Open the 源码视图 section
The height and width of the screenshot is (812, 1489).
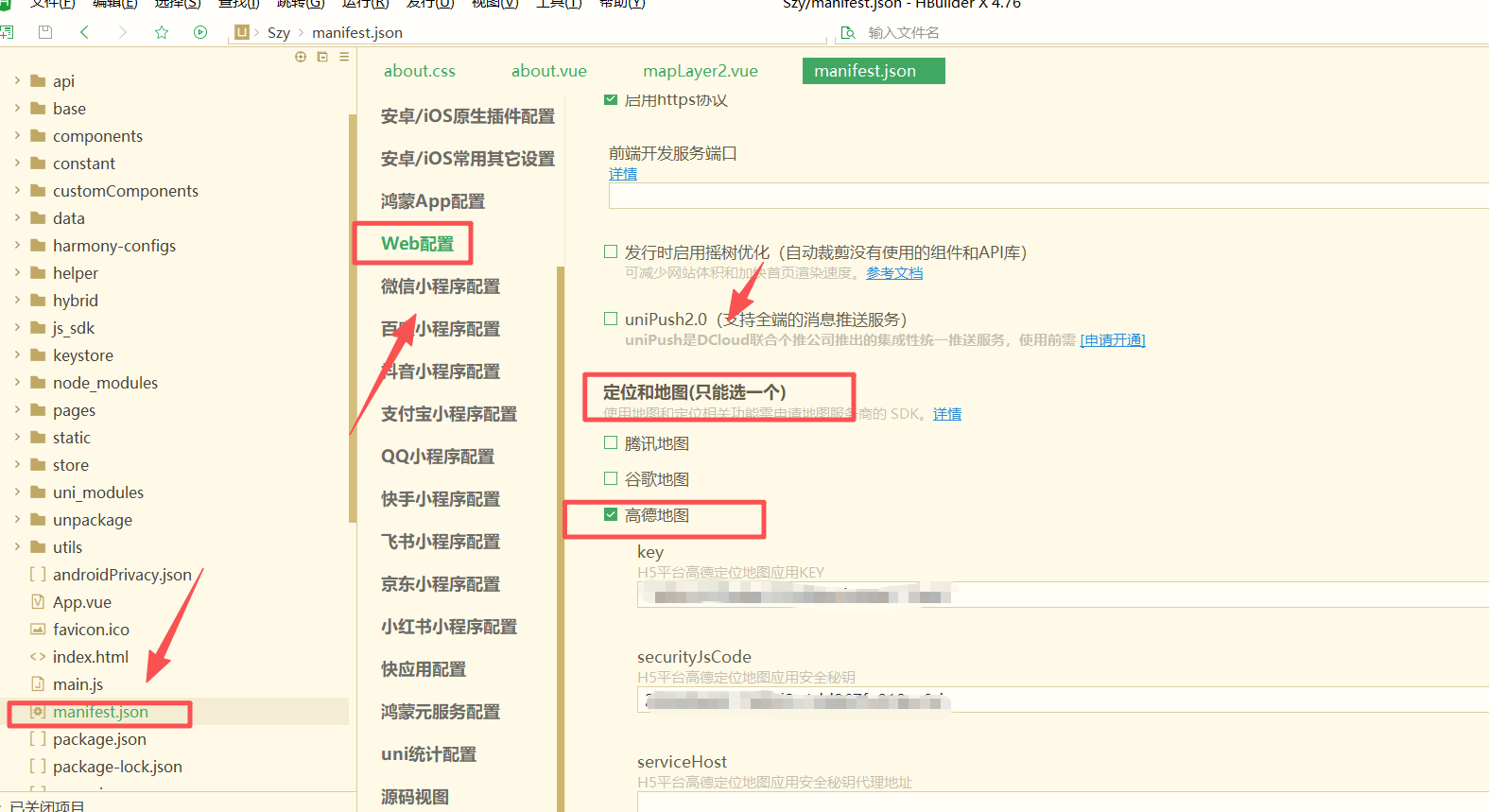[415, 796]
